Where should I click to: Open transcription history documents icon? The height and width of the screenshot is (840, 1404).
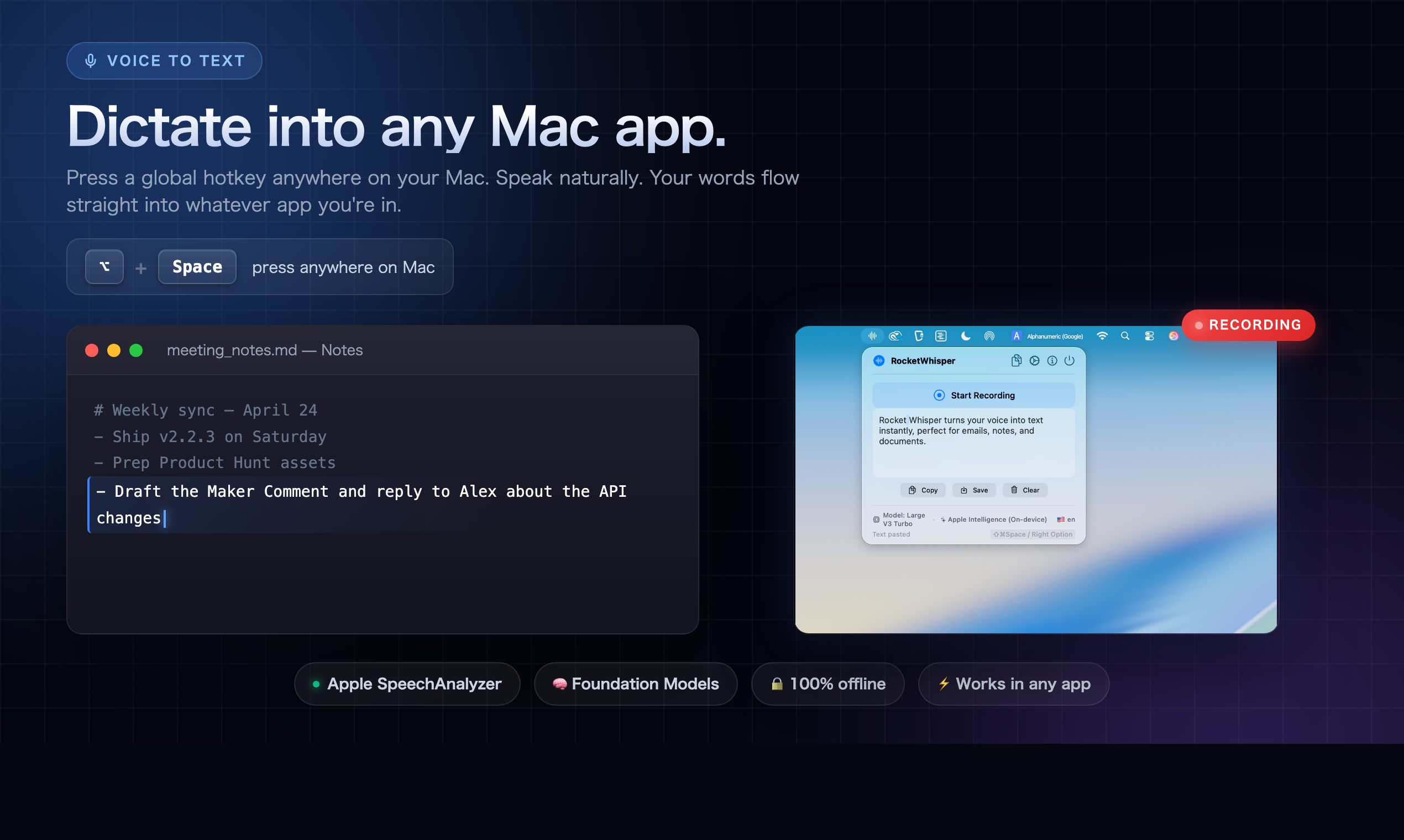pos(1016,360)
